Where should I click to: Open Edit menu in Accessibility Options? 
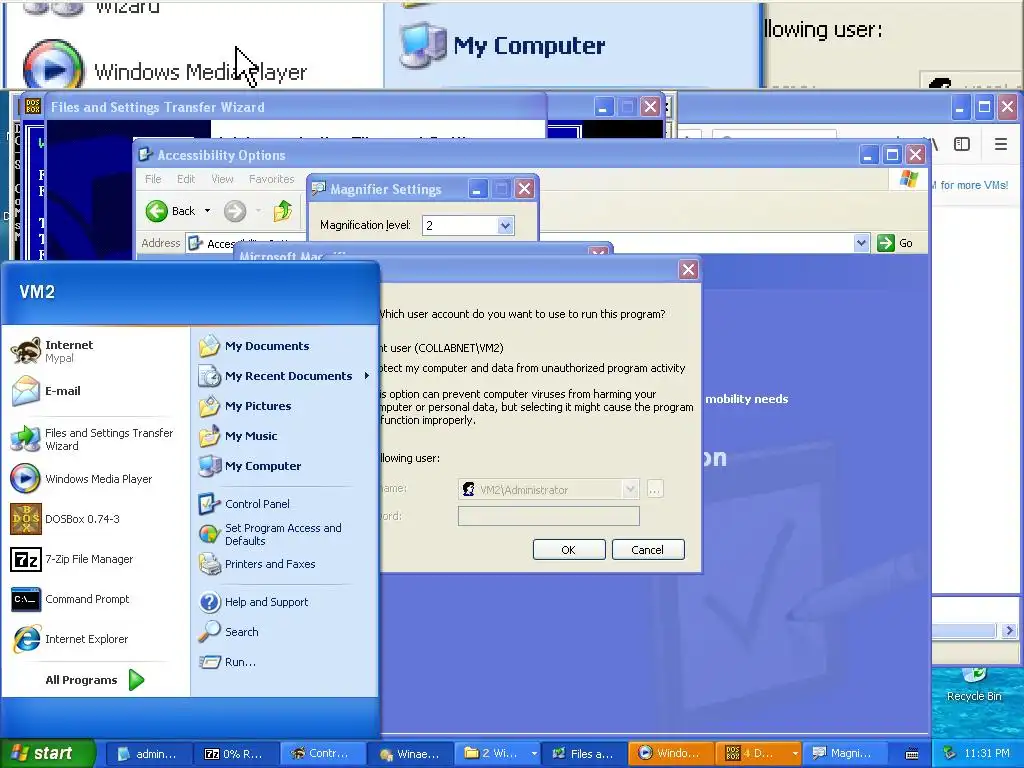[x=185, y=179]
